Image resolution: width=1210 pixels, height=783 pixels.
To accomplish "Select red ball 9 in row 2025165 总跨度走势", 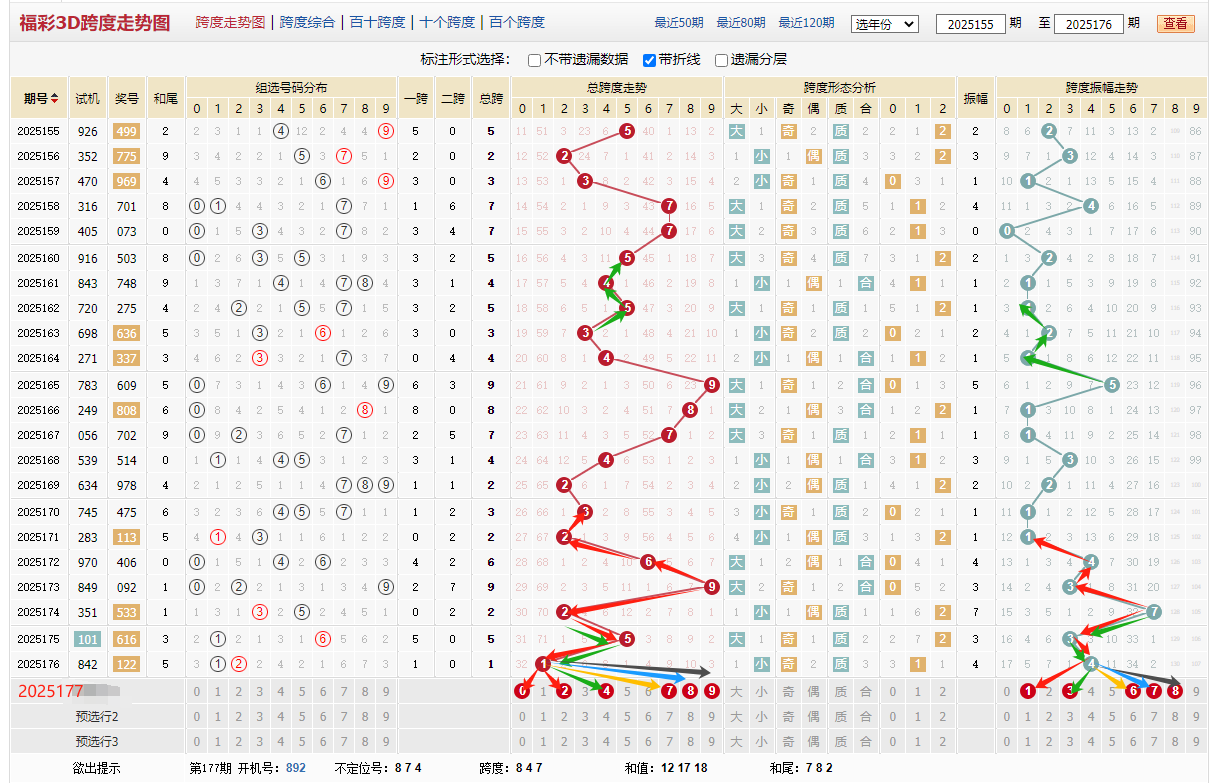I will tap(711, 384).
